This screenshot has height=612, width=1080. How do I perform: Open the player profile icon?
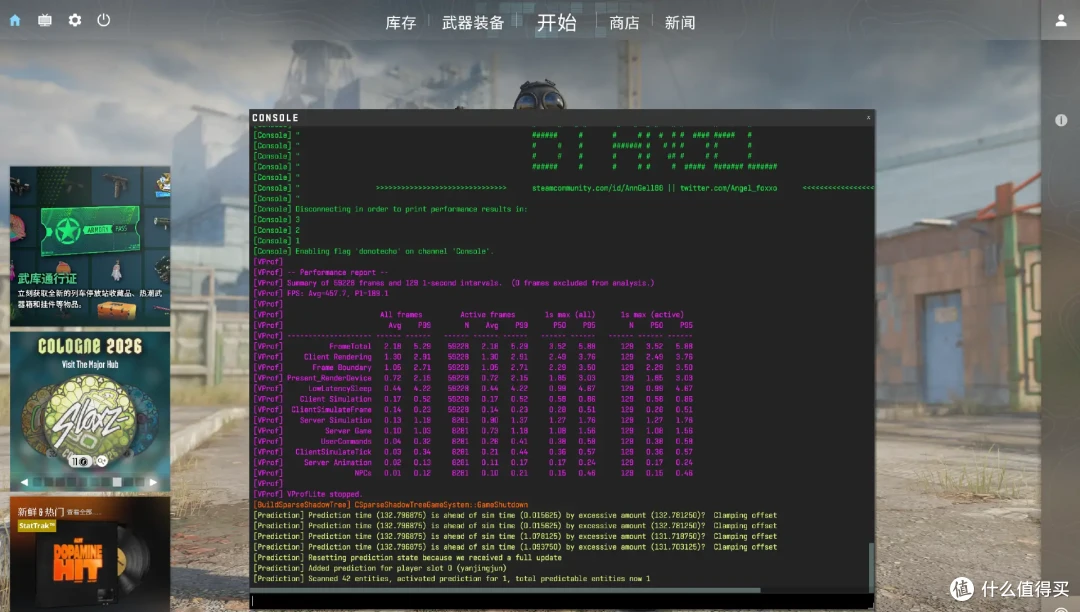tap(1061, 21)
